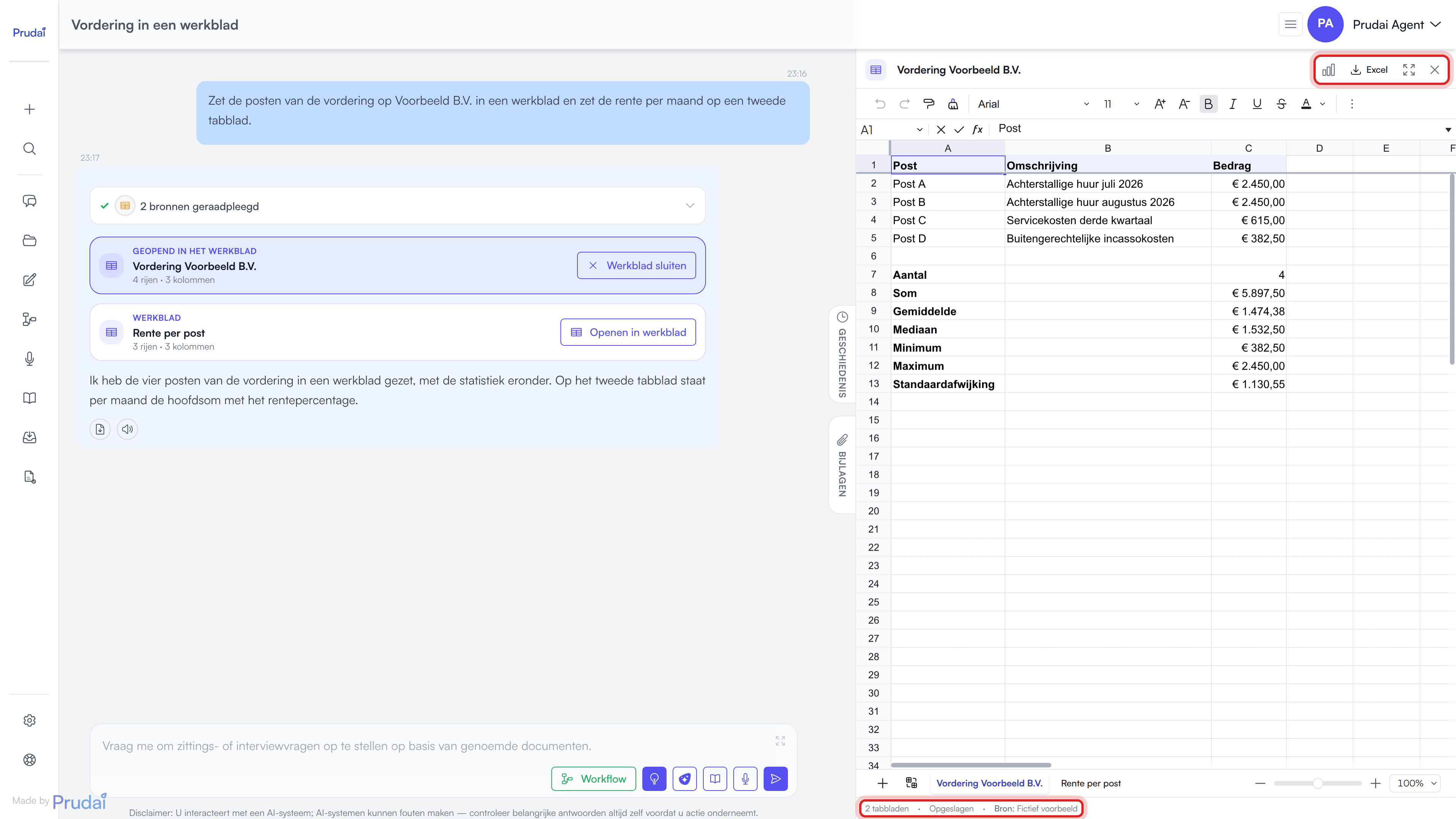Expand the formula bar
The width and height of the screenshot is (1456, 819).
1448,130
